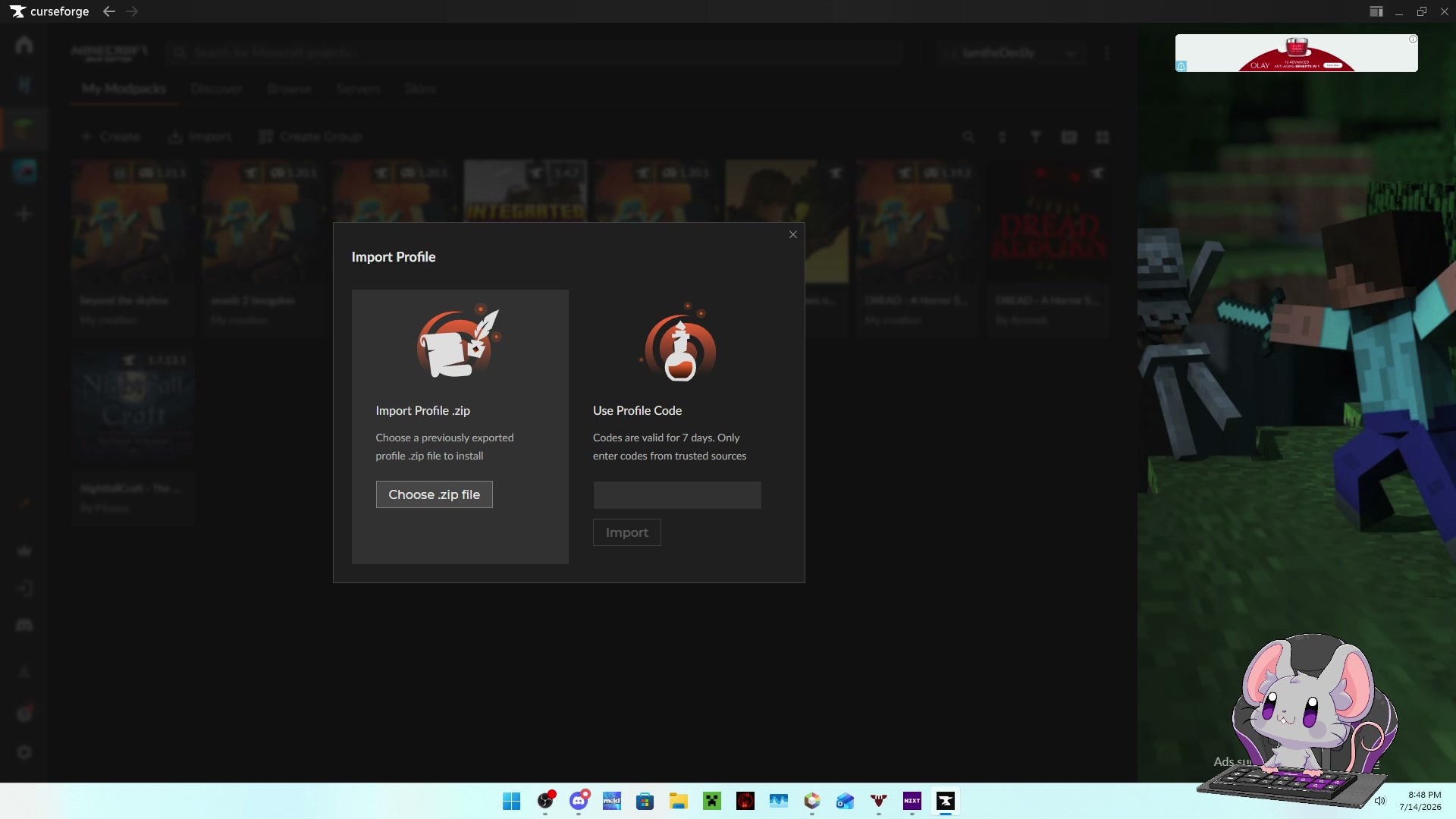This screenshot has height=819, width=1456.
Task: Click the Create button in modpack toolbar
Action: [x=111, y=136]
